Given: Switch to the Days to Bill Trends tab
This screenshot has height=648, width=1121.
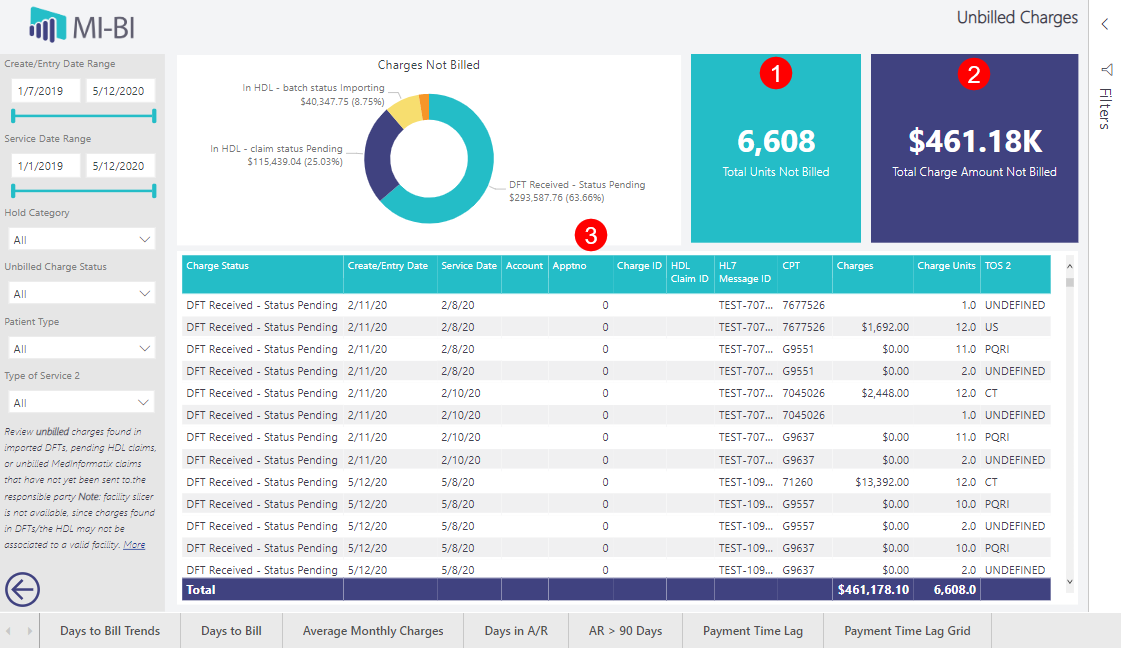Looking at the screenshot, I should [110, 631].
